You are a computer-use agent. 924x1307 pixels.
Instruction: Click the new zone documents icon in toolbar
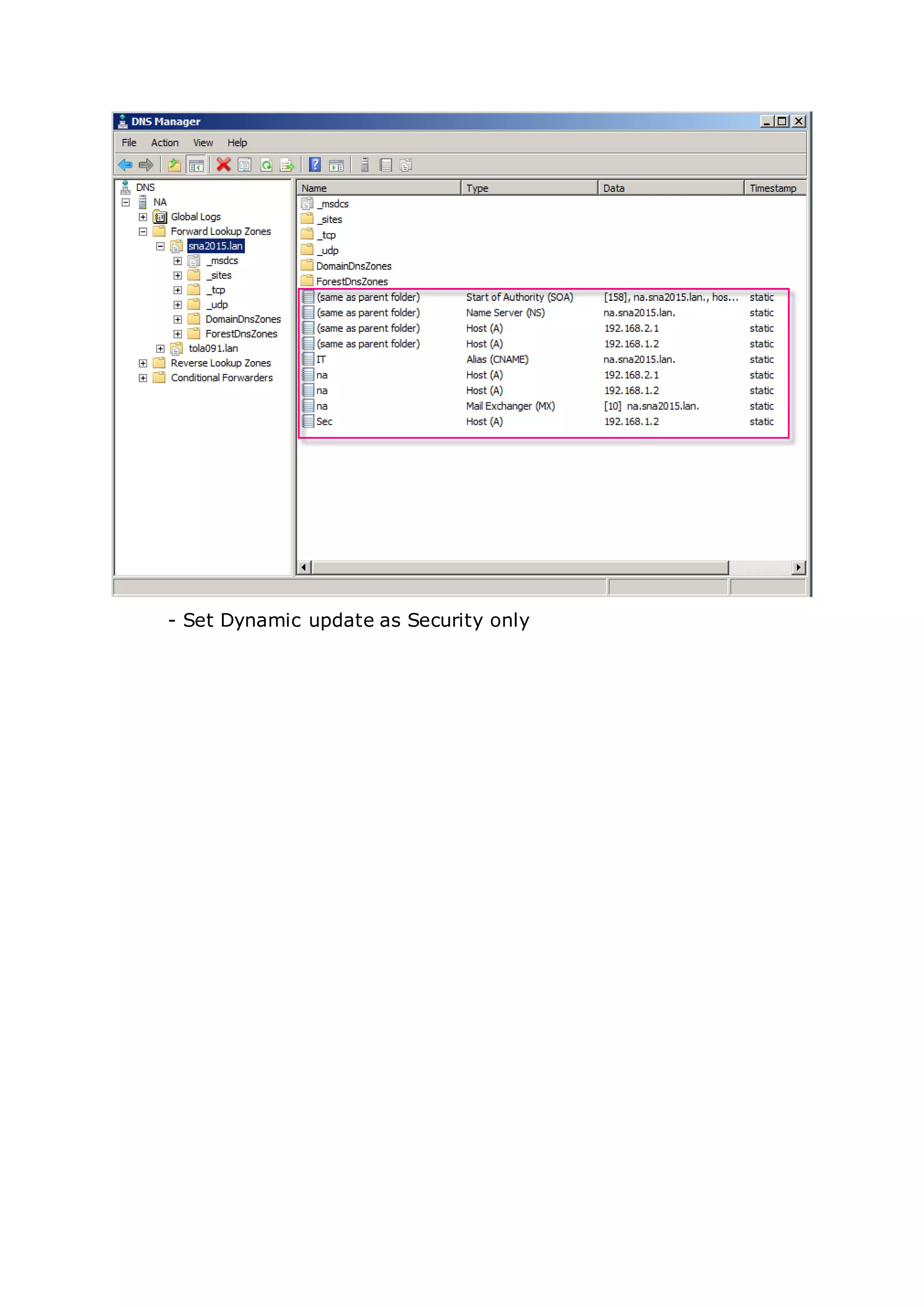point(406,165)
